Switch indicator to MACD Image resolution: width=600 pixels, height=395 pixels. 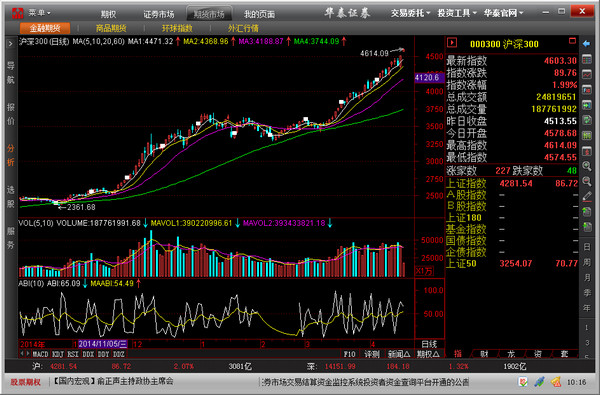[x=40, y=354]
